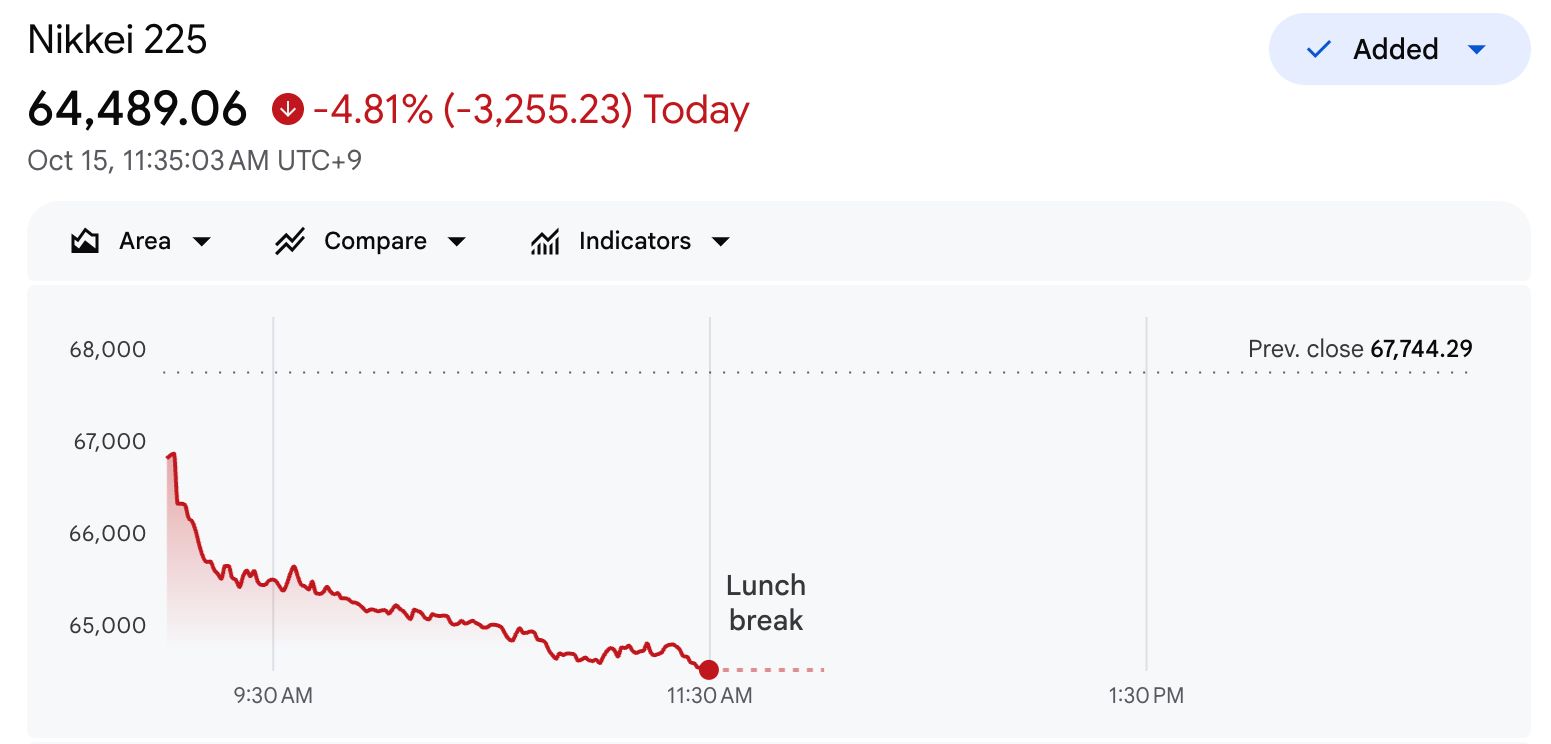The height and width of the screenshot is (744, 1551).
Task: Toggle the Added watchlist button
Action: click(1399, 49)
